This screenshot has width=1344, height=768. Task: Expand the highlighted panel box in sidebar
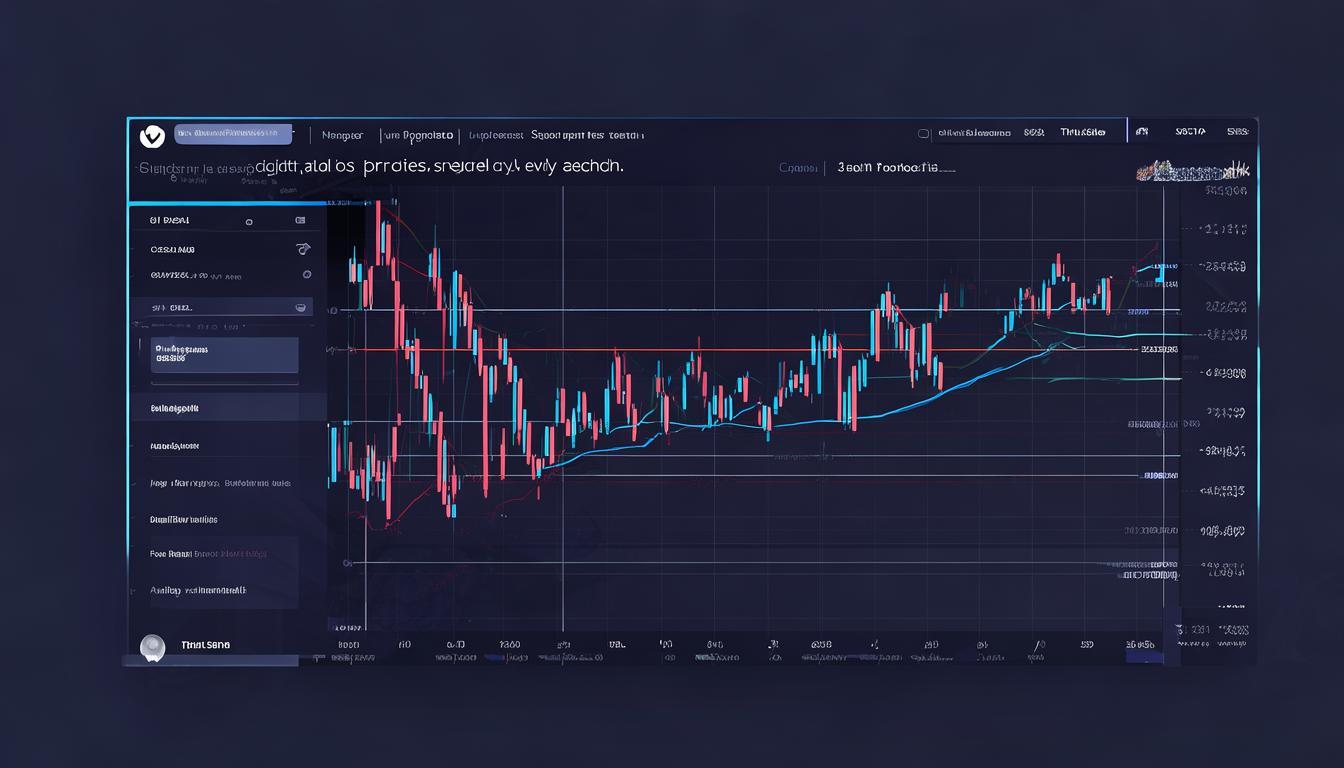(224, 355)
